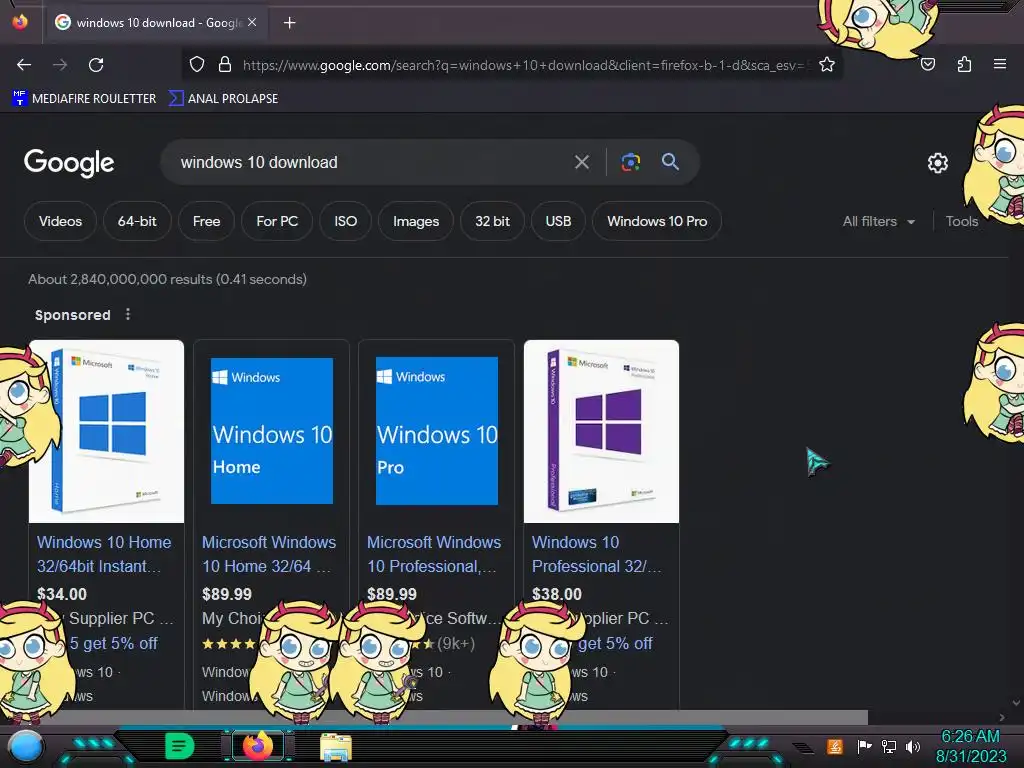Close the windows 10 download tab
This screenshot has height=768, width=1024.
(252, 22)
